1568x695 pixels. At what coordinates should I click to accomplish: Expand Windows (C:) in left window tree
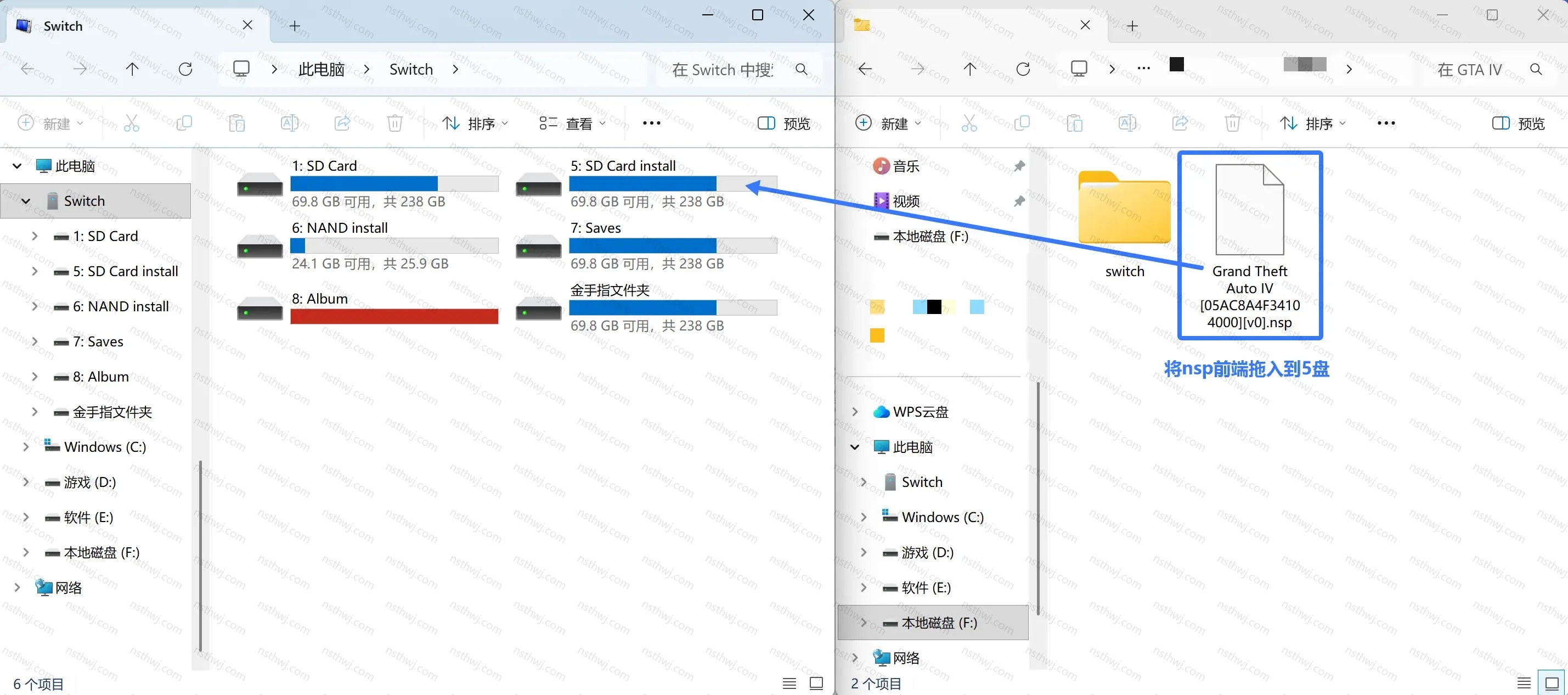click(x=26, y=446)
